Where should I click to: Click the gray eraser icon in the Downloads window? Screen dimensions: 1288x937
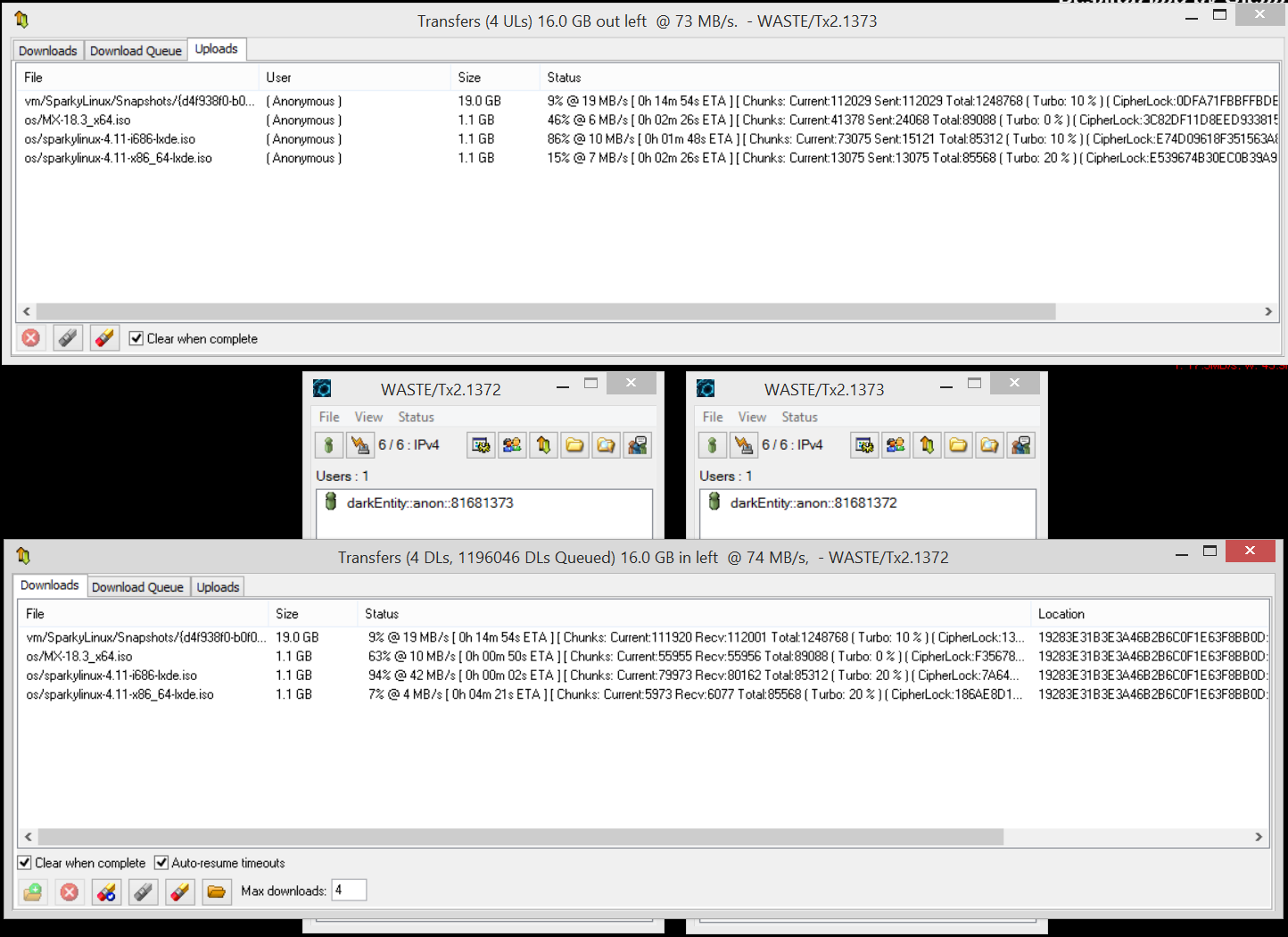144,891
